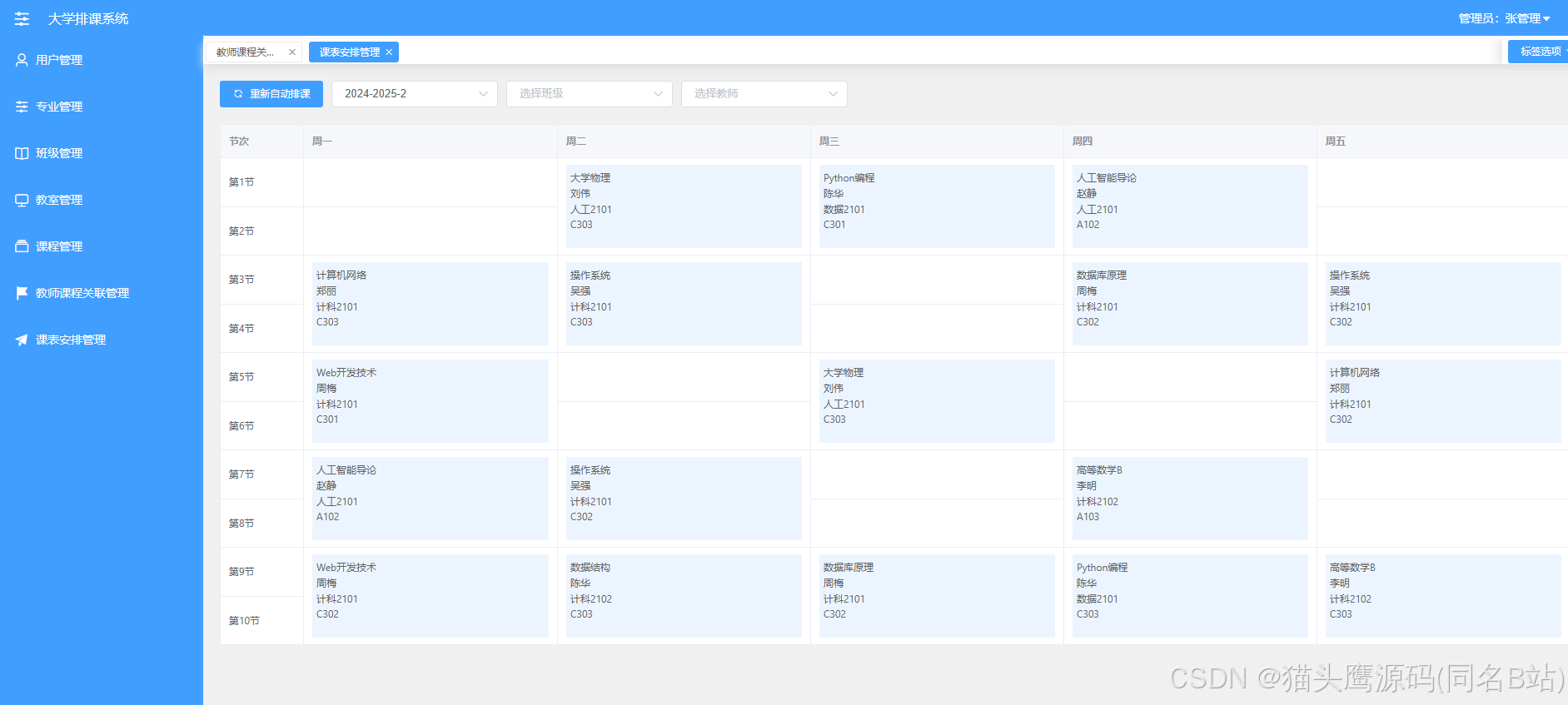Click the 教室管理 monitor icon
The width and height of the screenshot is (1568, 705).
(x=22, y=200)
